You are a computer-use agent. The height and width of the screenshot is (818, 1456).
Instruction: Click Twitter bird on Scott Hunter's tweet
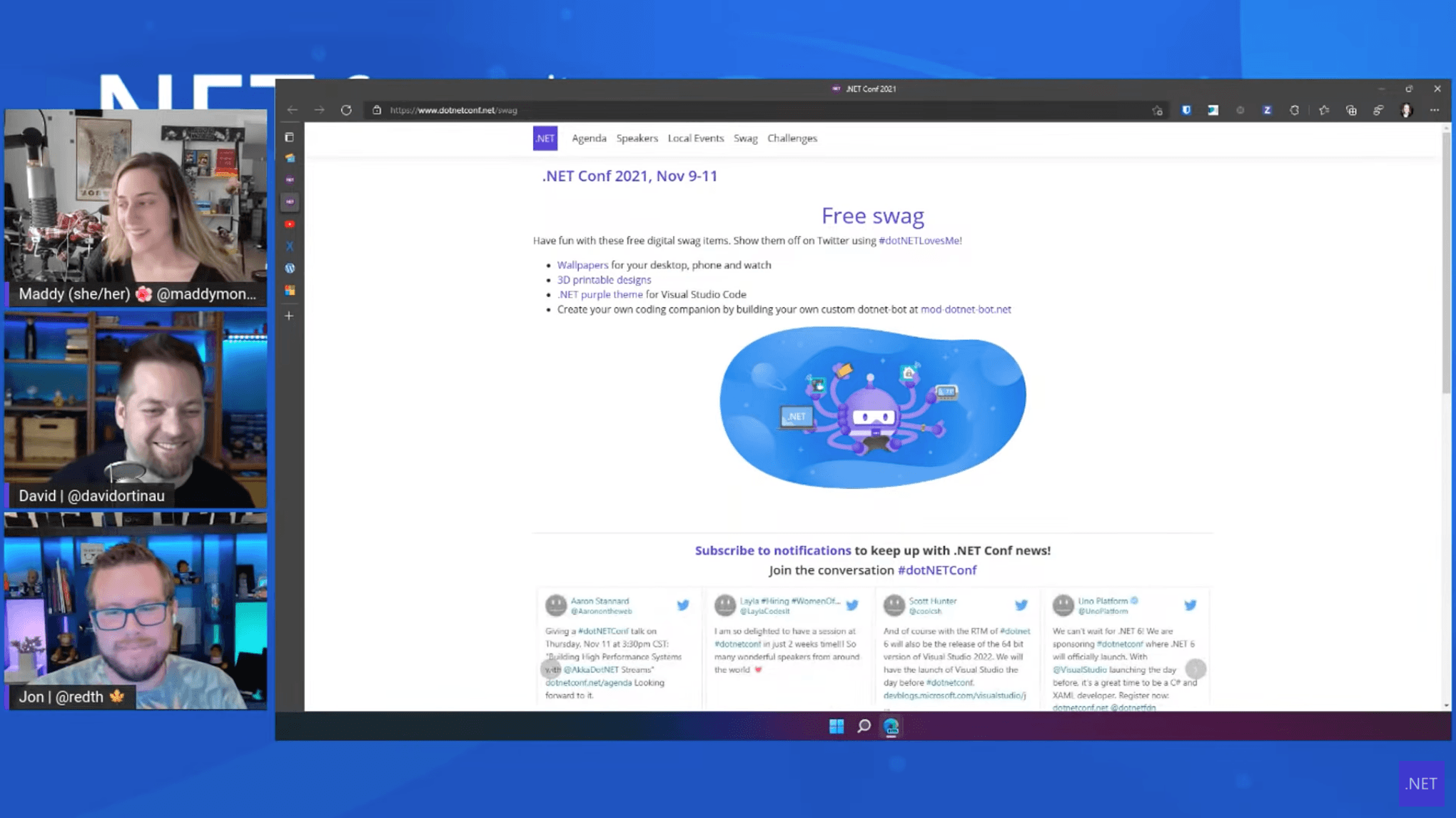1021,605
